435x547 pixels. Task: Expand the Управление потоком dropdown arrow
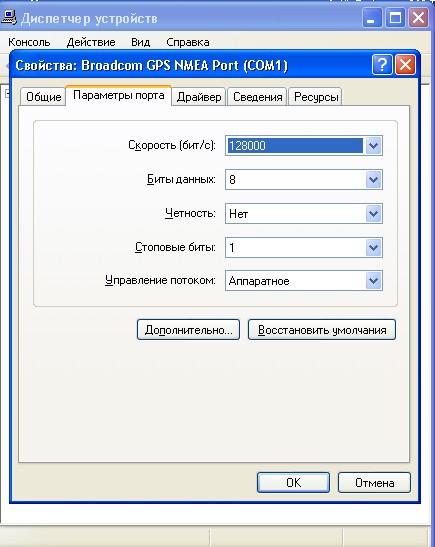tap(373, 281)
